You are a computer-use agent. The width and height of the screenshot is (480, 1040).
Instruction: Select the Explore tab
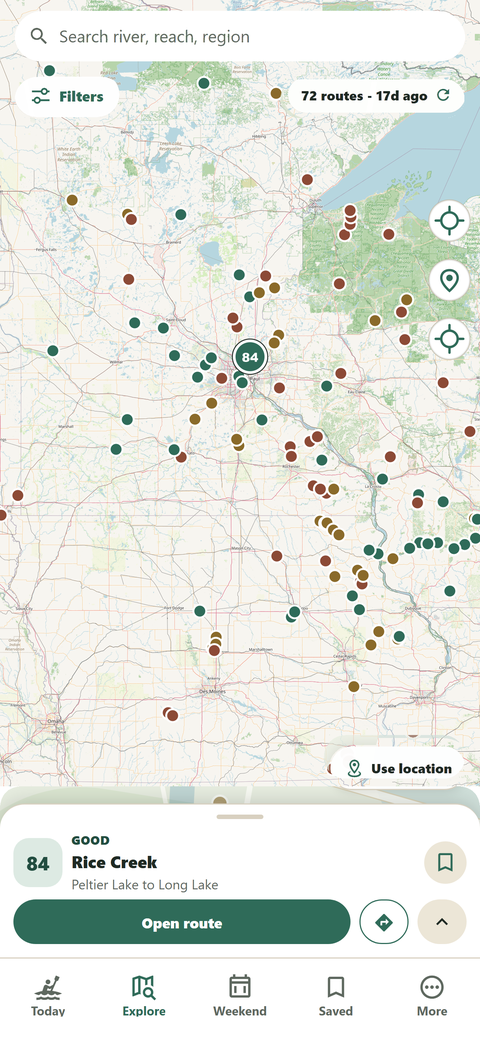pyautogui.click(x=144, y=996)
